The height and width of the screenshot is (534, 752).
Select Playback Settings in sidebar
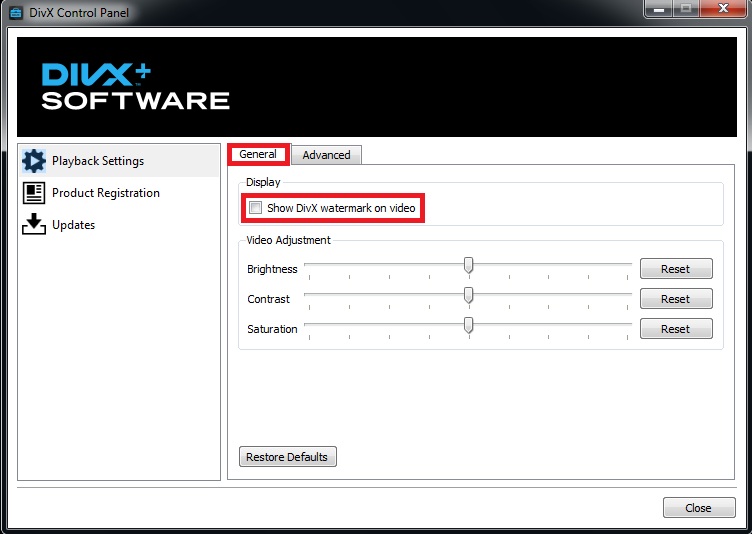point(119,161)
